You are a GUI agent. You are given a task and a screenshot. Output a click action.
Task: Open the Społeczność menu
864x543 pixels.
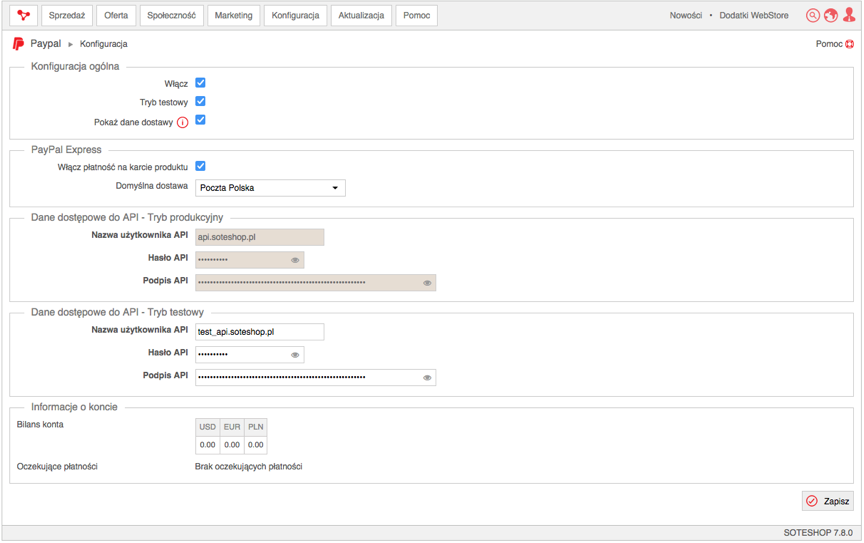point(171,15)
